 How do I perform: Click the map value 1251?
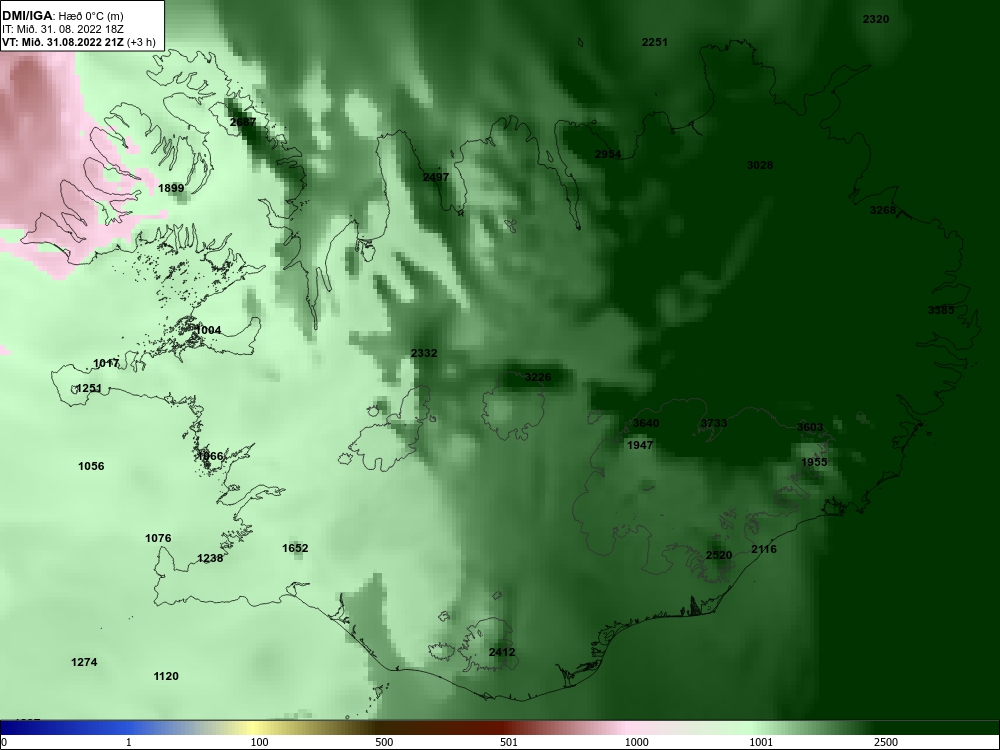point(89,388)
